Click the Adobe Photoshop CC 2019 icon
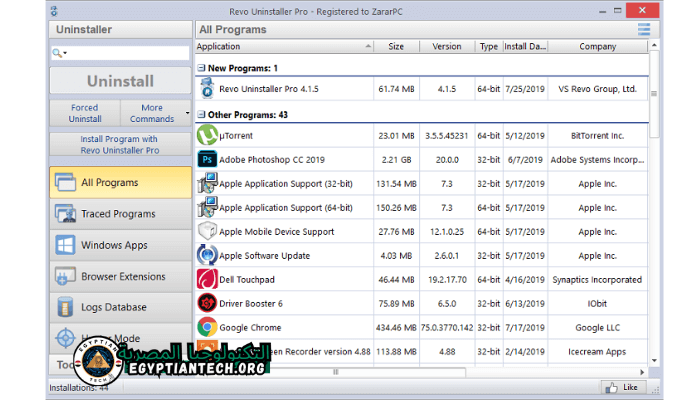Image resolution: width=698 pixels, height=400 pixels. pos(207,159)
